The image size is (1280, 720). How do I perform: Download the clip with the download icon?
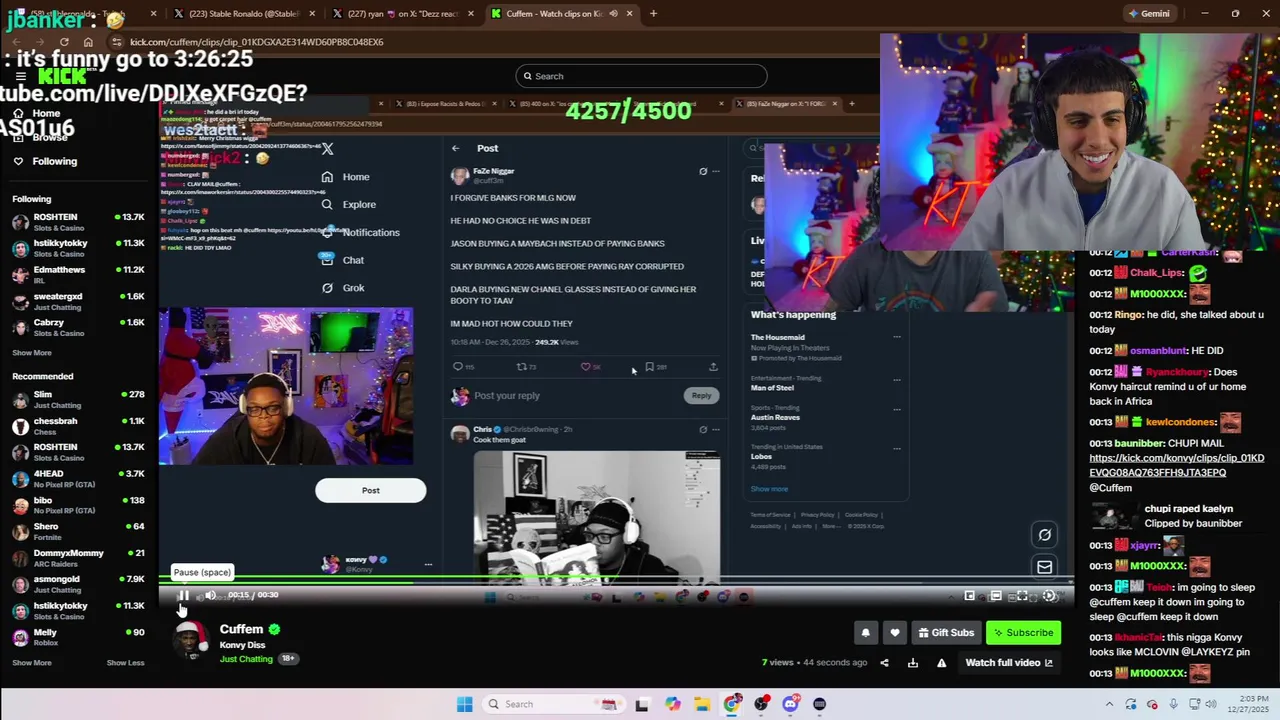coord(913,662)
